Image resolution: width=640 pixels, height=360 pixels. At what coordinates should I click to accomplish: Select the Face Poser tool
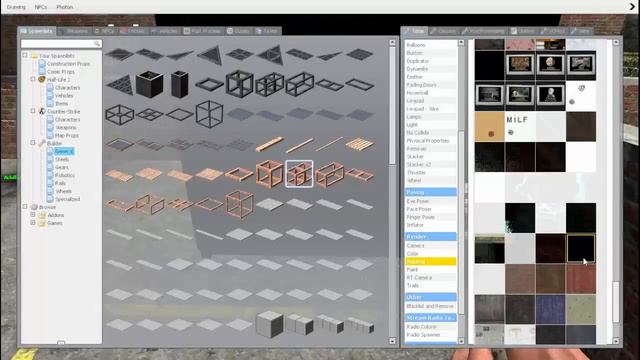point(431,209)
